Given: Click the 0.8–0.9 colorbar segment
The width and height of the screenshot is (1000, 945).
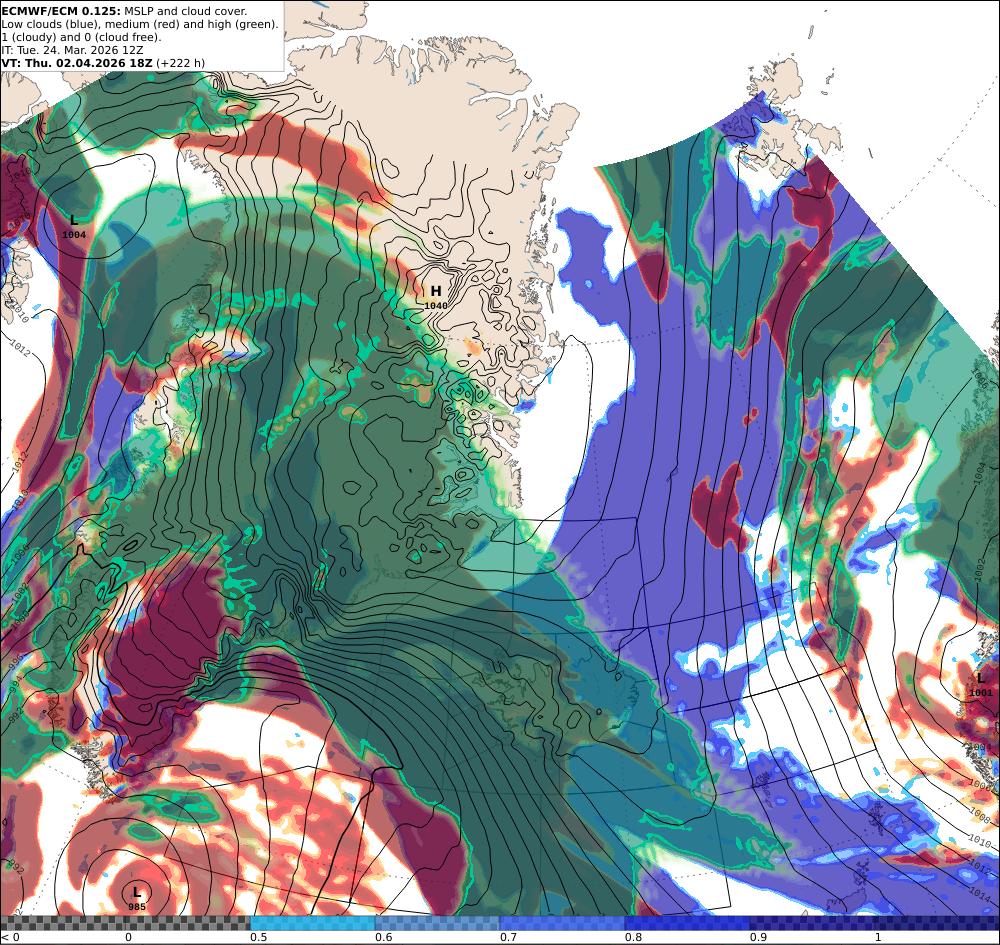Looking at the screenshot, I should pos(688,923).
